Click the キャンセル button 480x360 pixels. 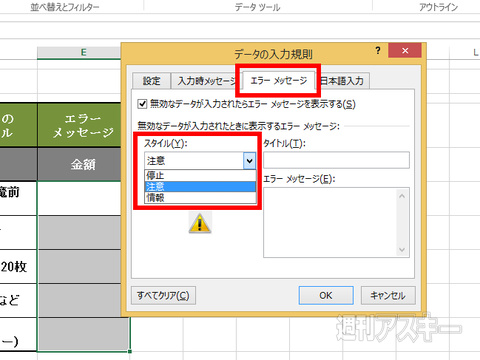pos(388,295)
